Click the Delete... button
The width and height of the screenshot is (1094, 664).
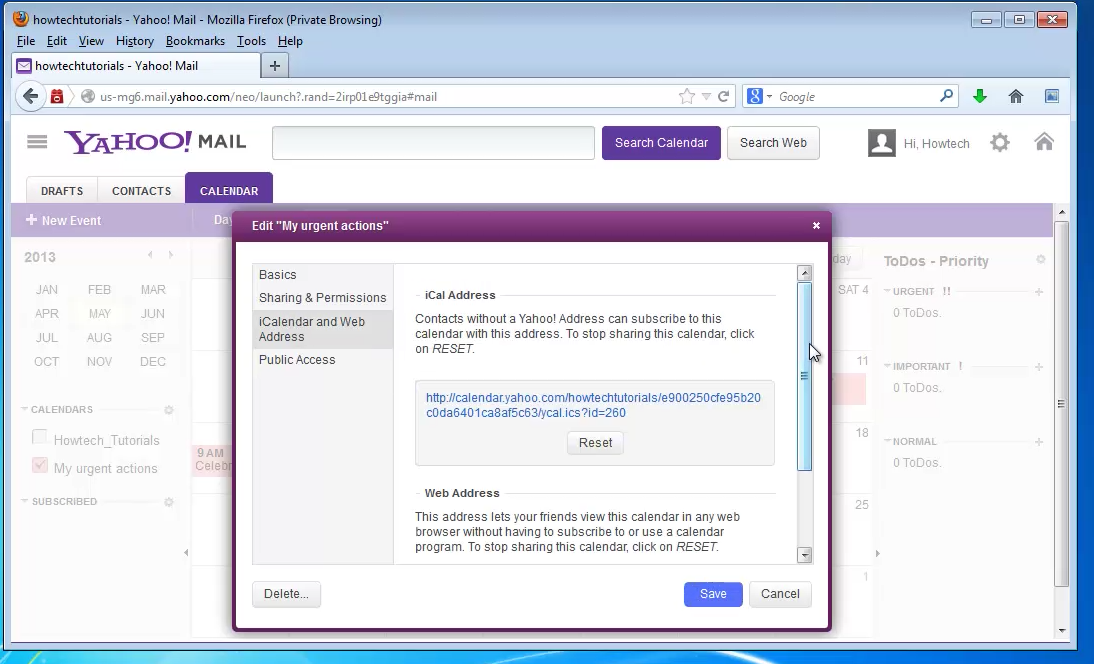click(x=286, y=594)
